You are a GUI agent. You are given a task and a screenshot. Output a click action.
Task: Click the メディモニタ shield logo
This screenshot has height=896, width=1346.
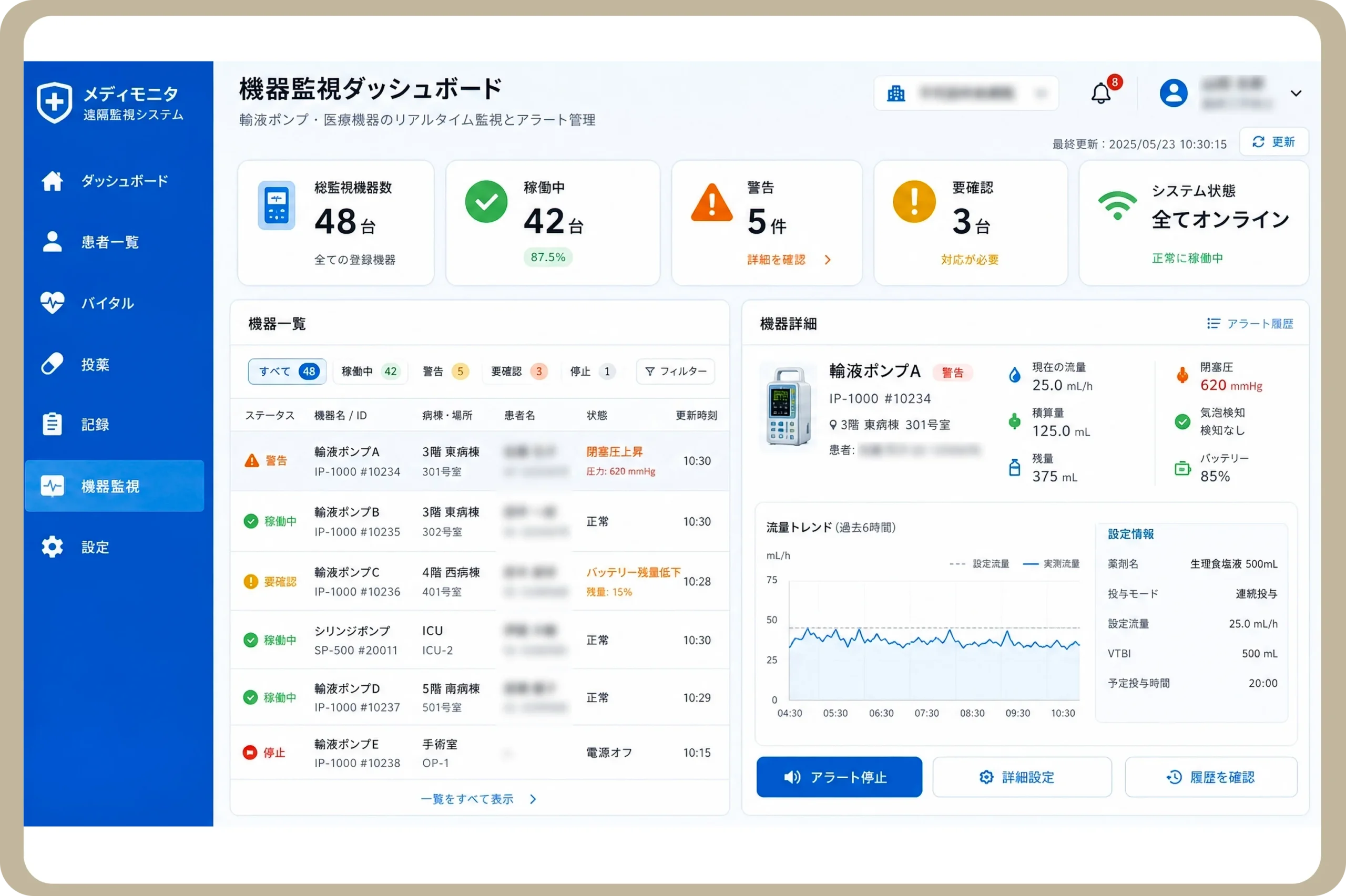pos(54,103)
